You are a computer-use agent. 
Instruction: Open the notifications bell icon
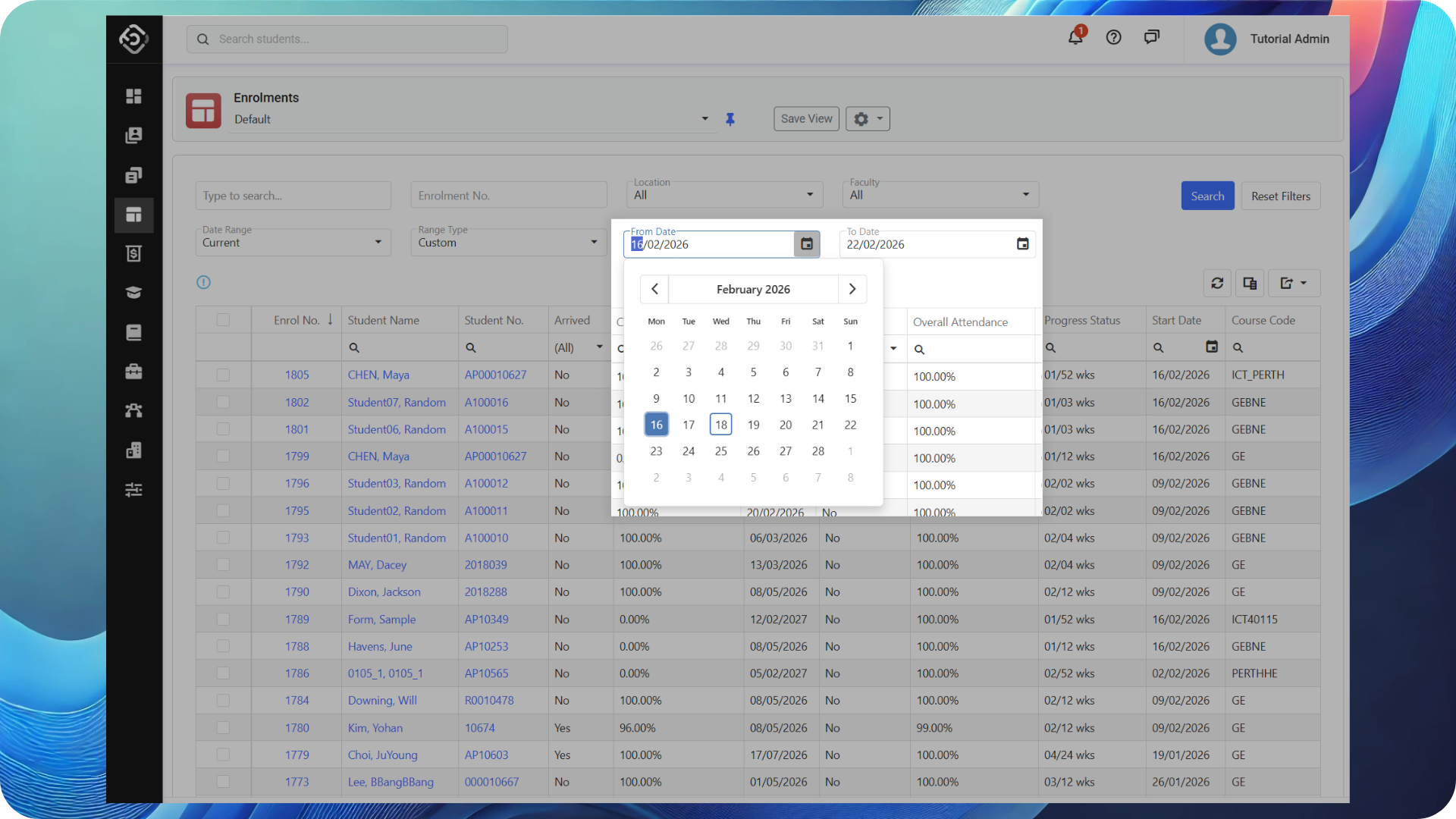point(1075,37)
